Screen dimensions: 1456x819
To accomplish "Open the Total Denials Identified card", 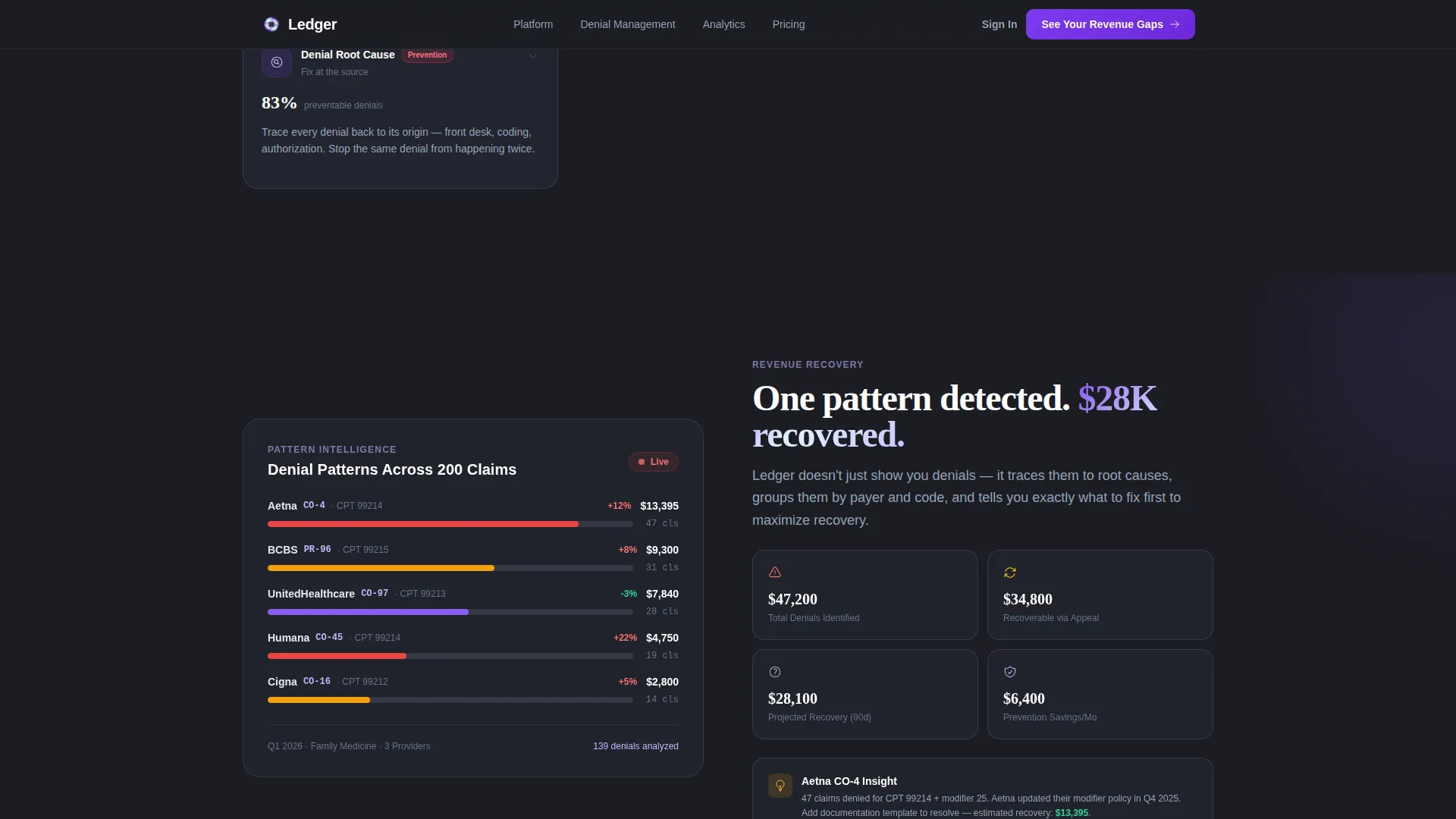I will click(864, 595).
